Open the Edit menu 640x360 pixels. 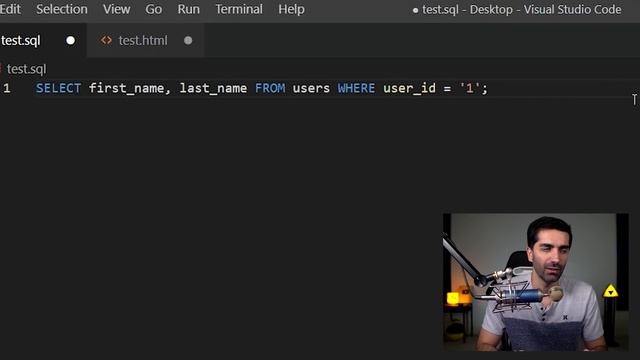click(x=10, y=9)
